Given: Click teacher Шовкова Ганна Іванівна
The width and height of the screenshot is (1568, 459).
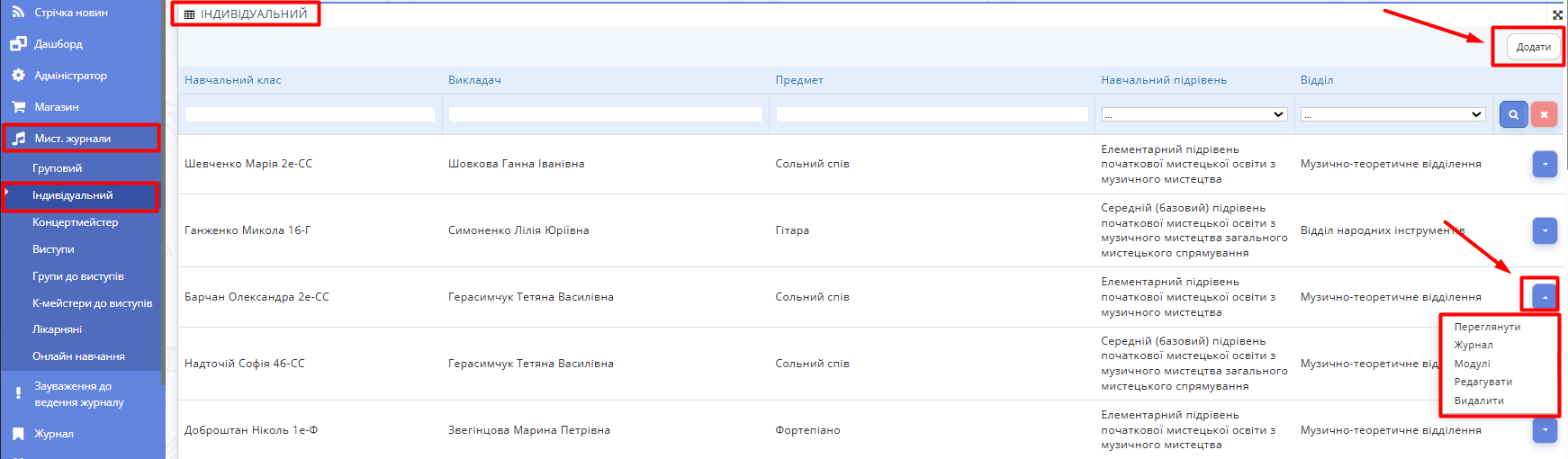Looking at the screenshot, I should click(x=517, y=164).
